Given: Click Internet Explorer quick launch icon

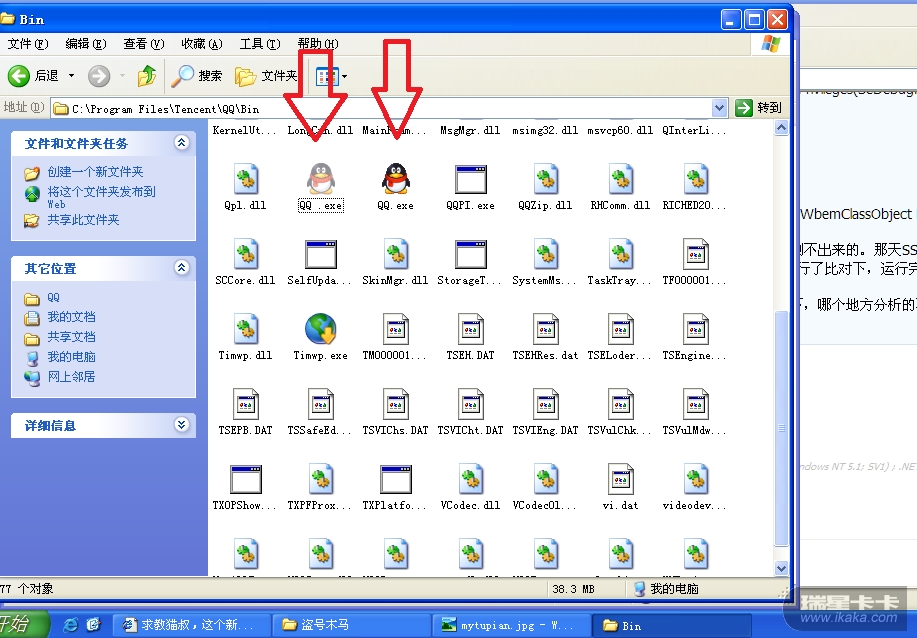Looking at the screenshot, I should pyautogui.click(x=70, y=625).
